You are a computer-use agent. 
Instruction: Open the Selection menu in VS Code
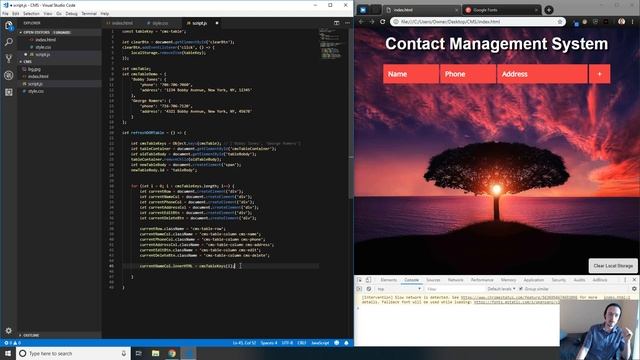coord(31,13)
